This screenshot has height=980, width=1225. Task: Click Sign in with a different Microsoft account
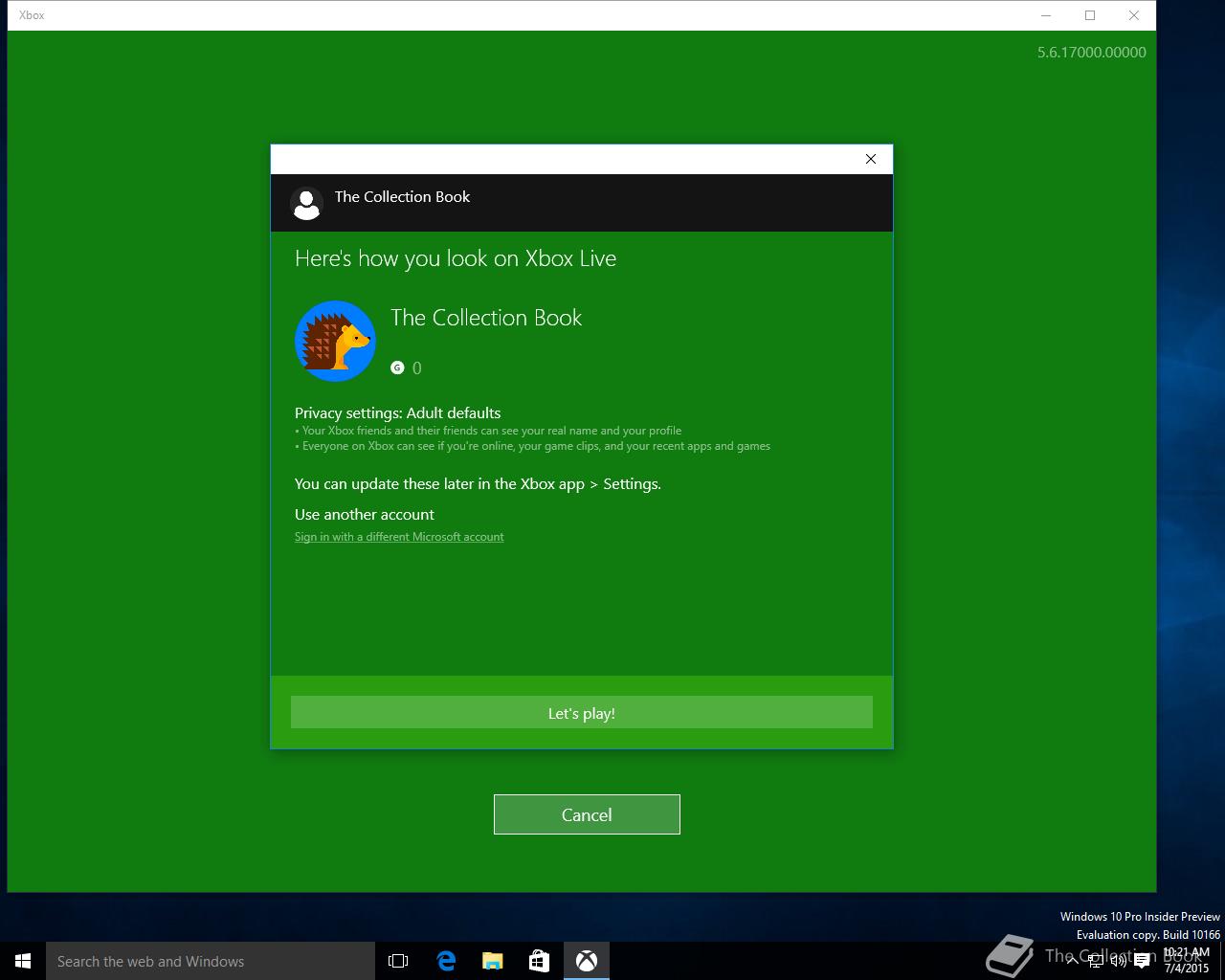(x=399, y=537)
